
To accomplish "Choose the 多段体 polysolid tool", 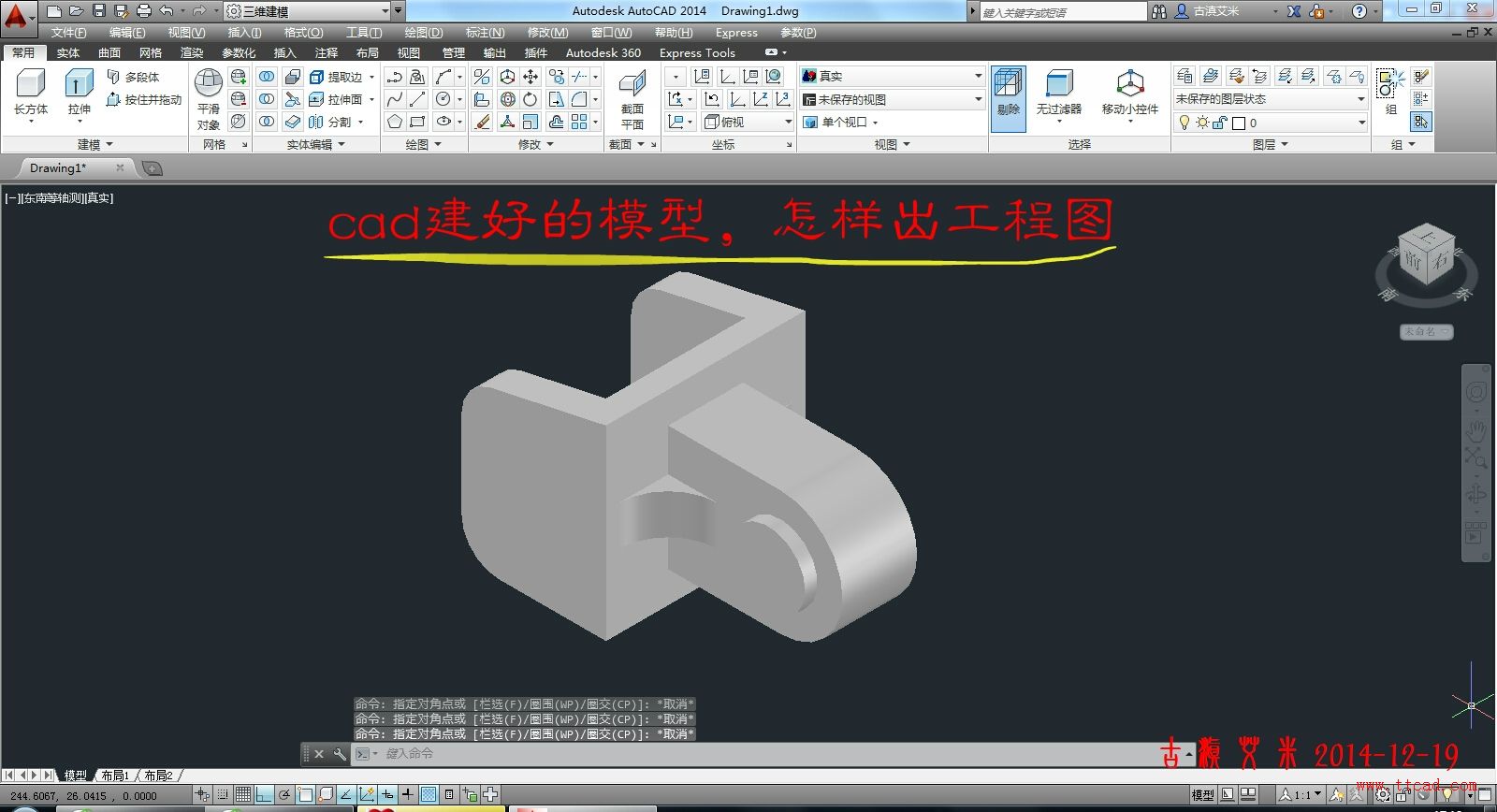I will click(x=133, y=77).
